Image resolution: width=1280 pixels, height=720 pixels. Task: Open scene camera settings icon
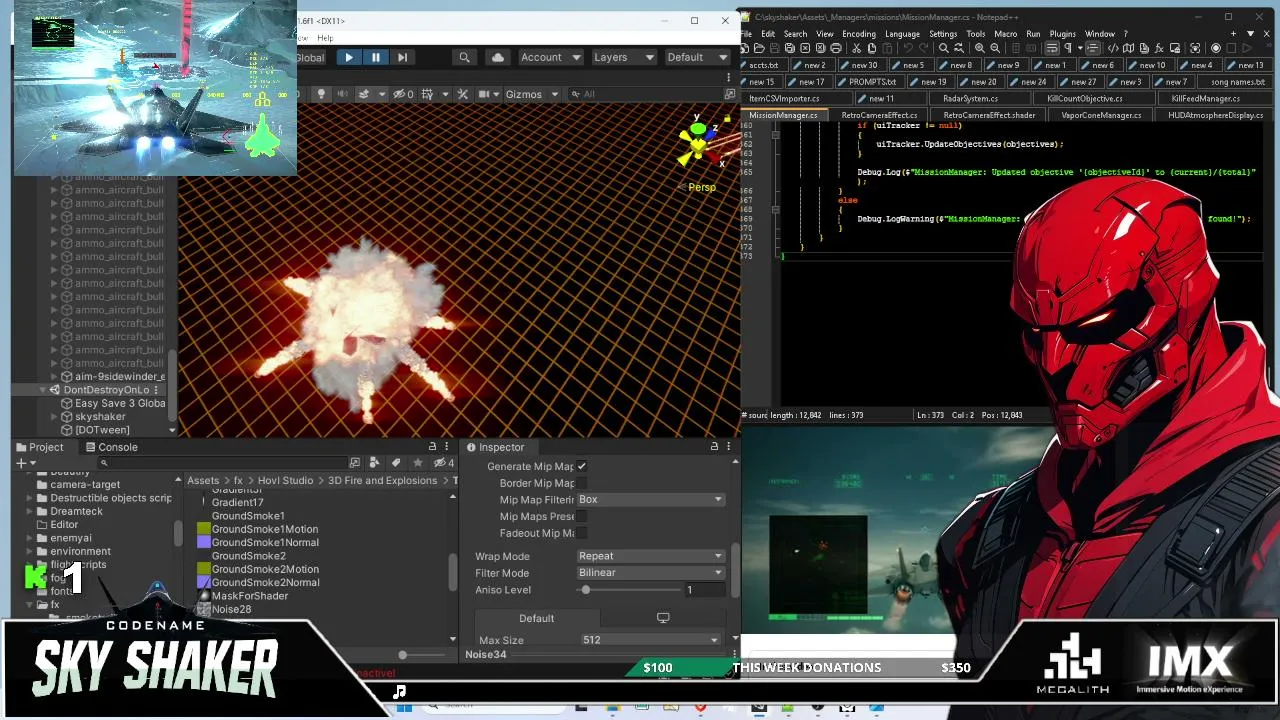pyautogui.click(x=487, y=94)
